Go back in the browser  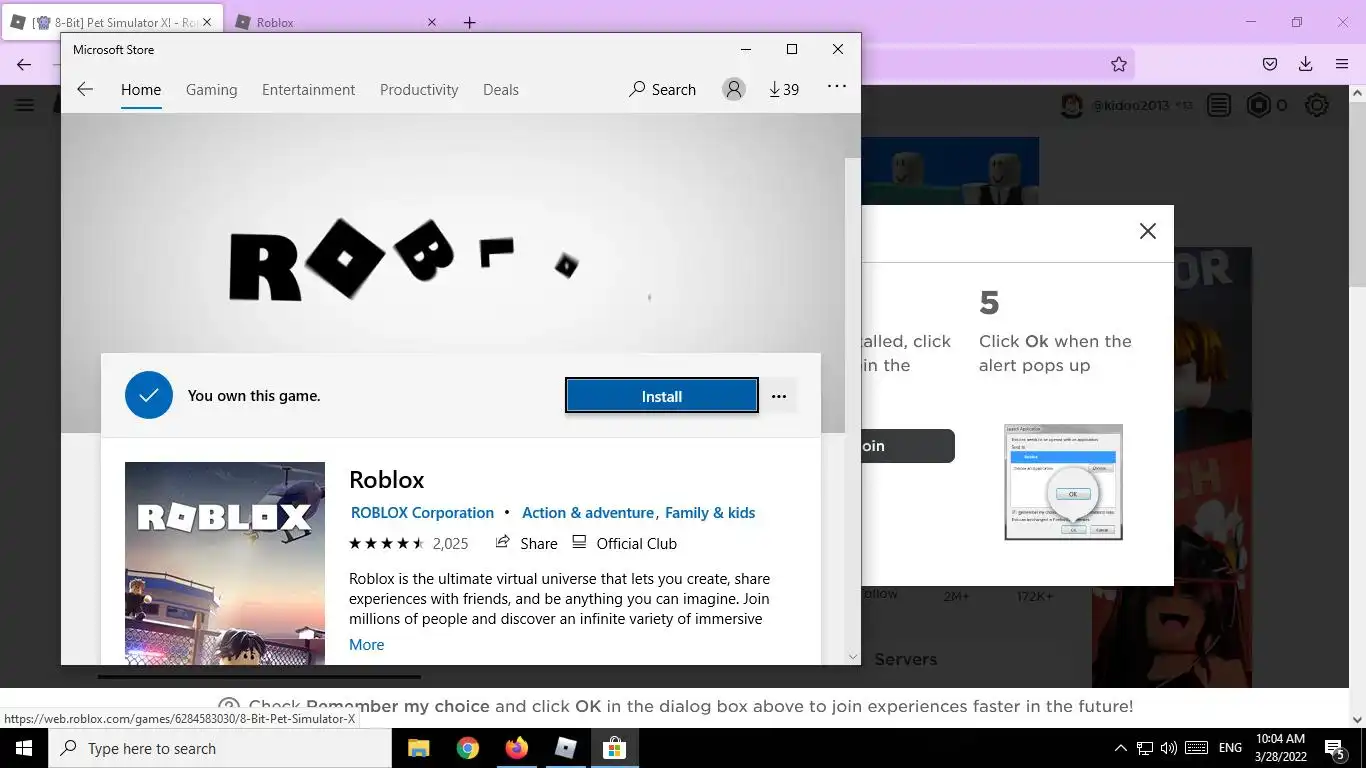(24, 64)
